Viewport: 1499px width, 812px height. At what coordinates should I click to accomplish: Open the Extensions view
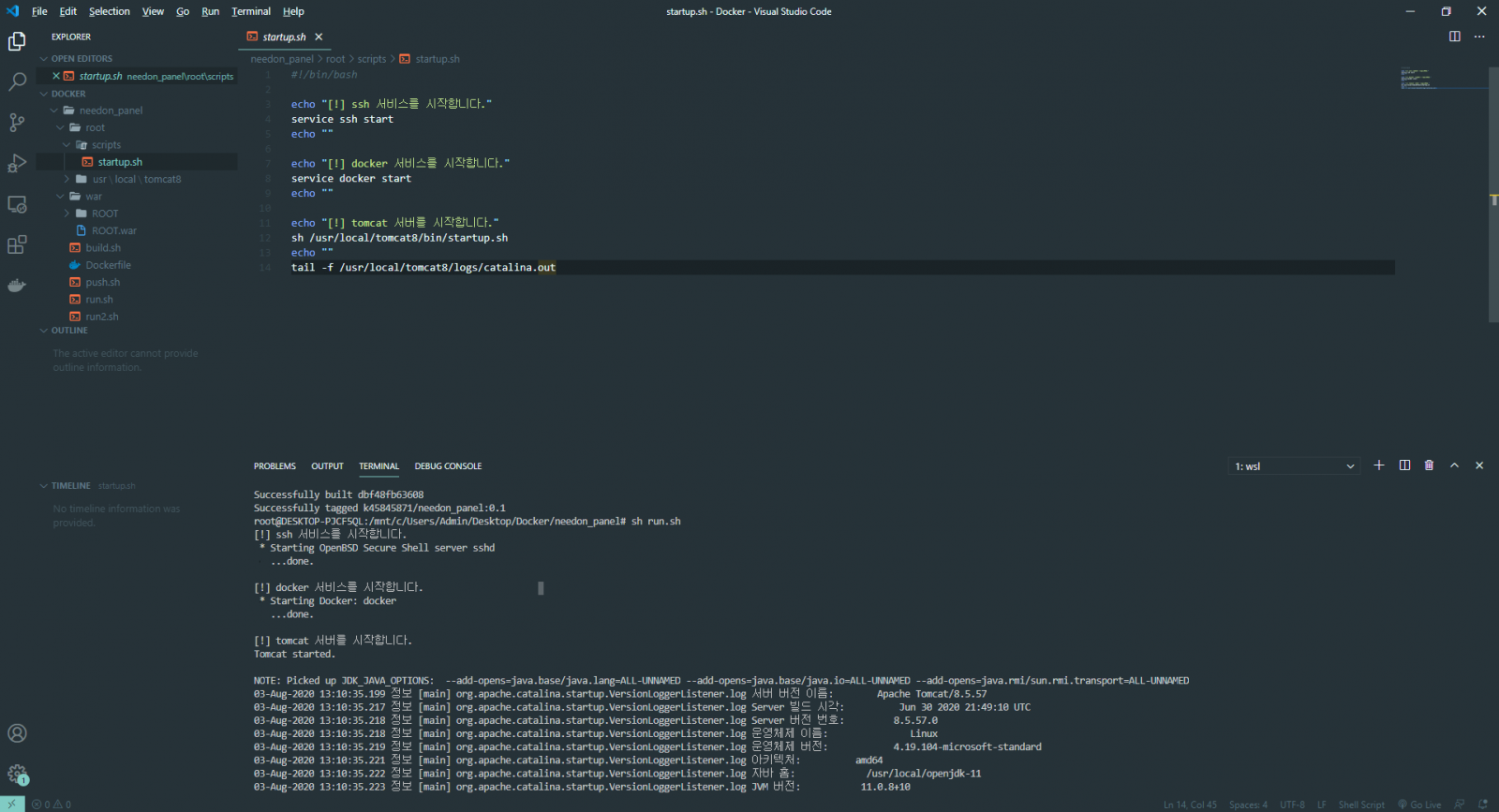tap(17, 245)
